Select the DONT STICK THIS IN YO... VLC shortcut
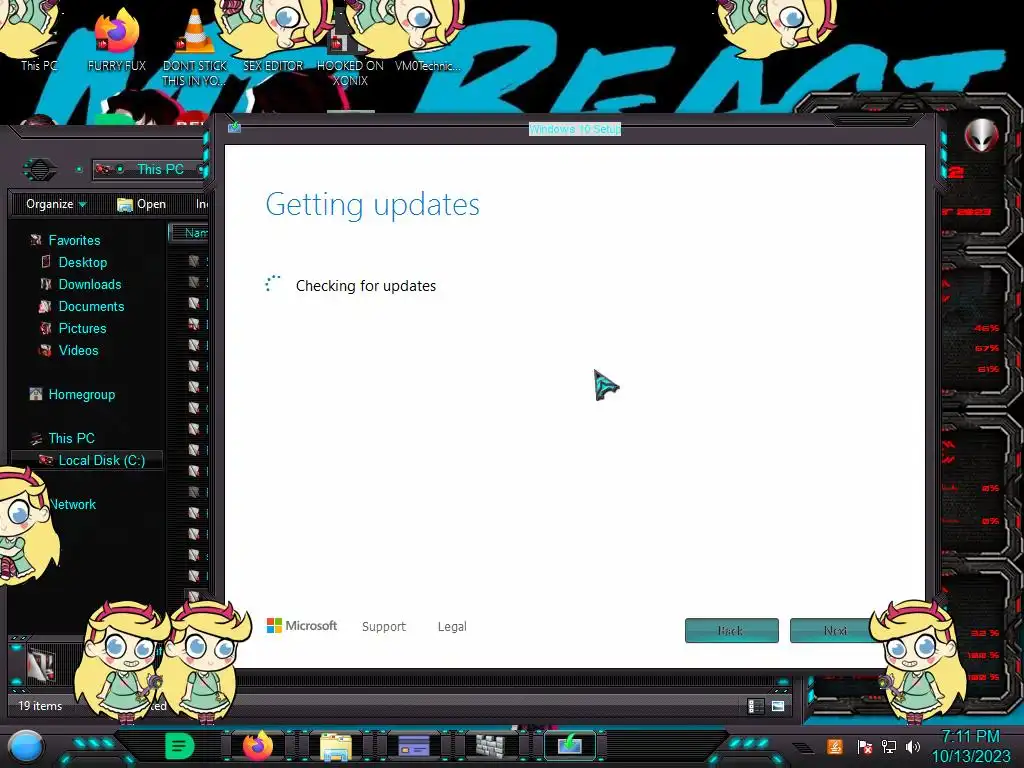Viewport: 1024px width, 768px height. coord(195,47)
